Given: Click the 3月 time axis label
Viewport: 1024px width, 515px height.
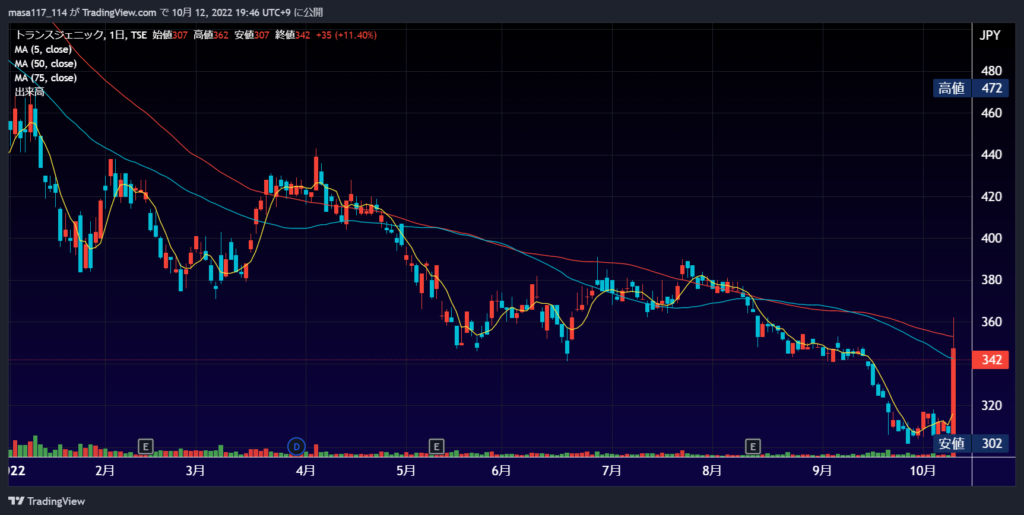Looking at the screenshot, I should point(195,471).
